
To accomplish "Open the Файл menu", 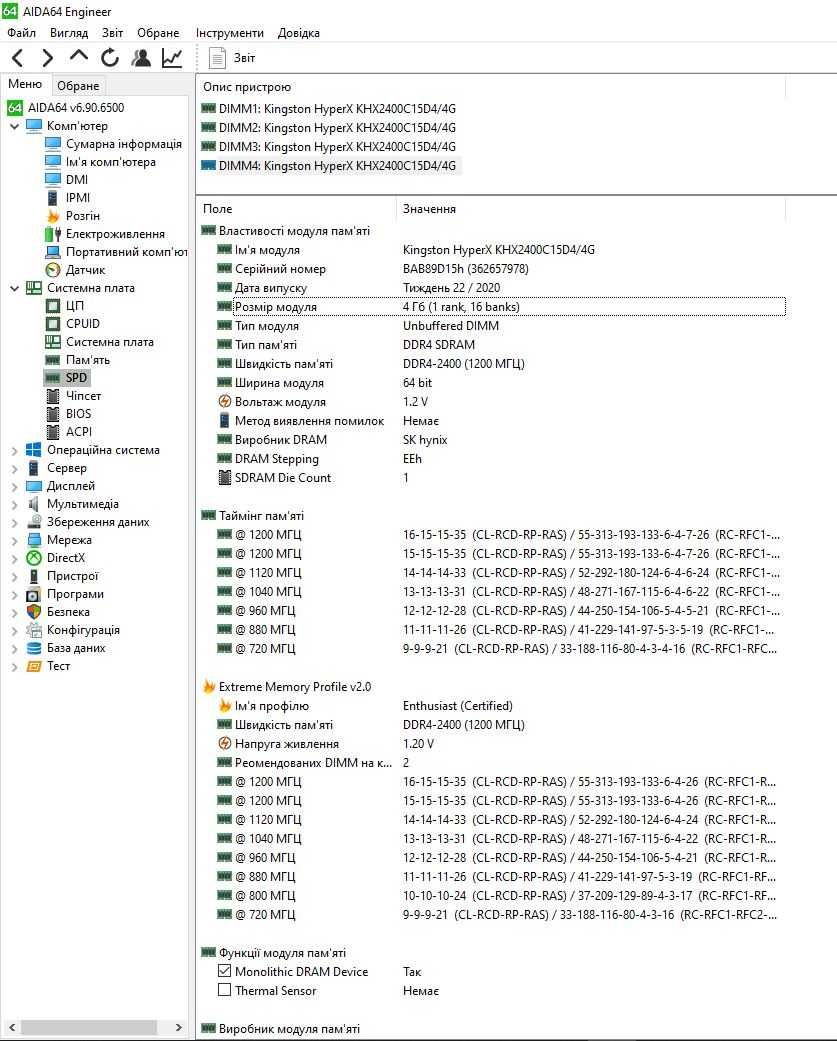I will (21, 33).
